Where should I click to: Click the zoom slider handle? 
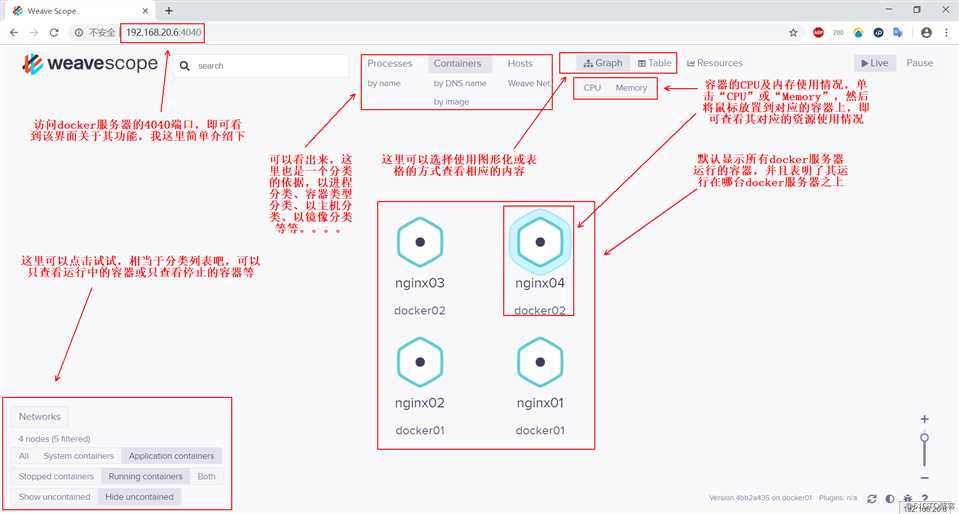tap(925, 438)
